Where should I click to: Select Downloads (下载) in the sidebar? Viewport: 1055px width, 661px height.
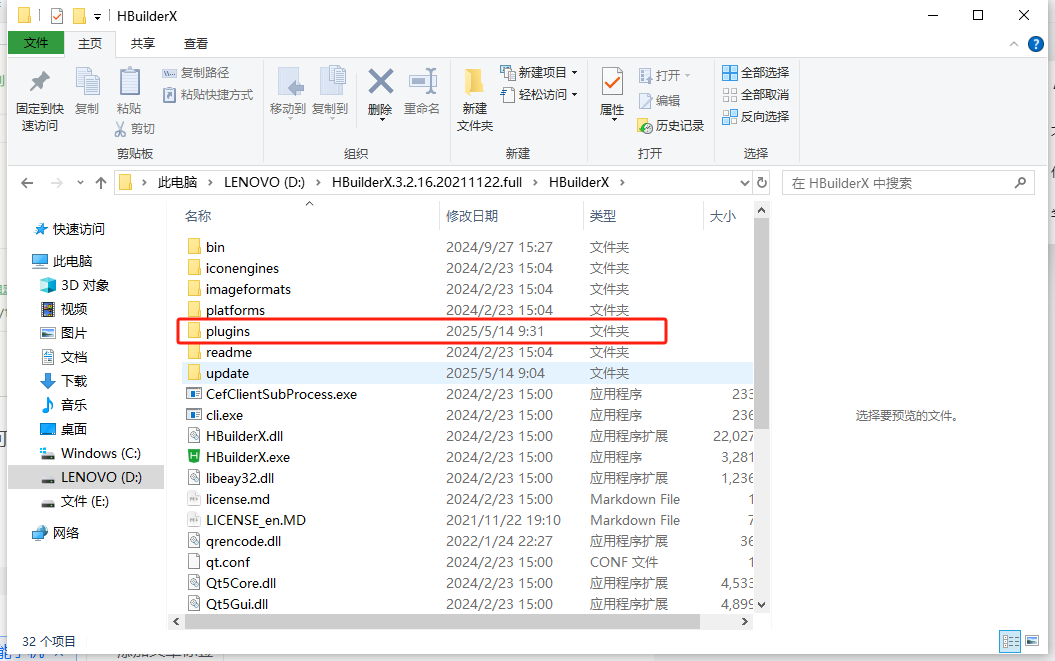coord(64,381)
